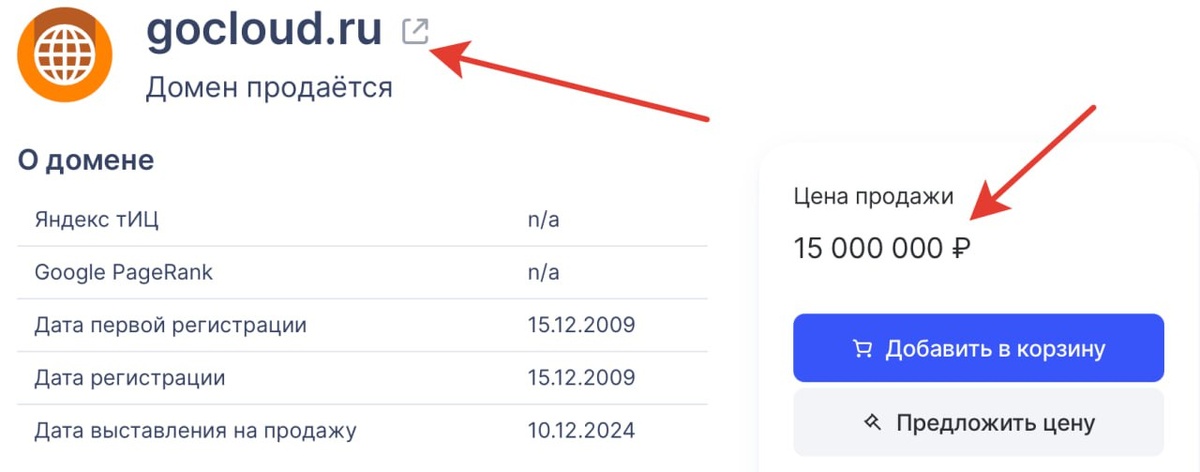Click the first registration date 15.12.2009 value
The image size is (1200, 472).
tap(581, 325)
